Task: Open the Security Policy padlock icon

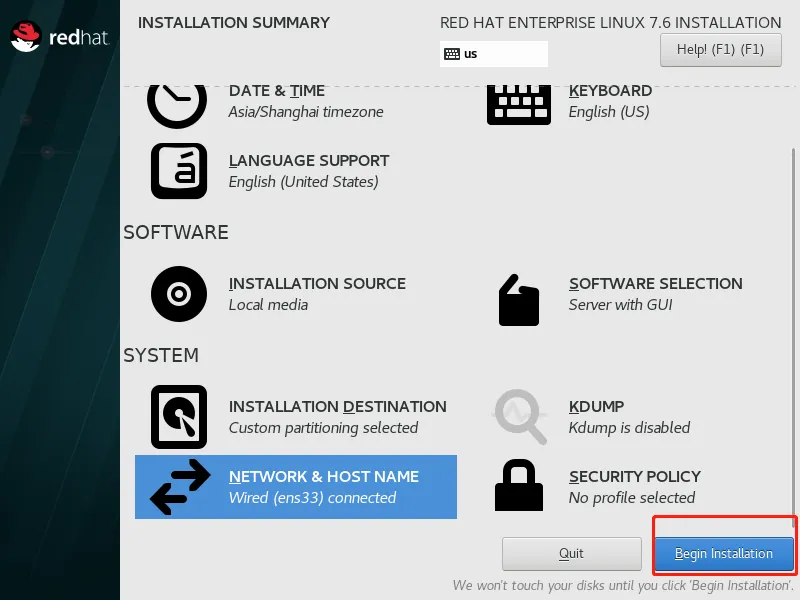Action: click(x=518, y=487)
